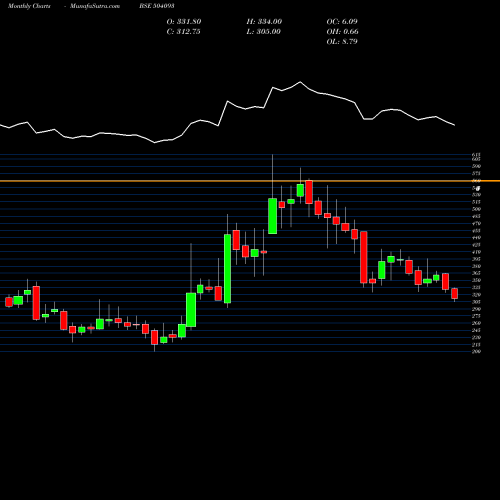Viewport: 500px width, 500px height.
Task: Select the low value "L: 305.00"
Action: coord(263,32)
